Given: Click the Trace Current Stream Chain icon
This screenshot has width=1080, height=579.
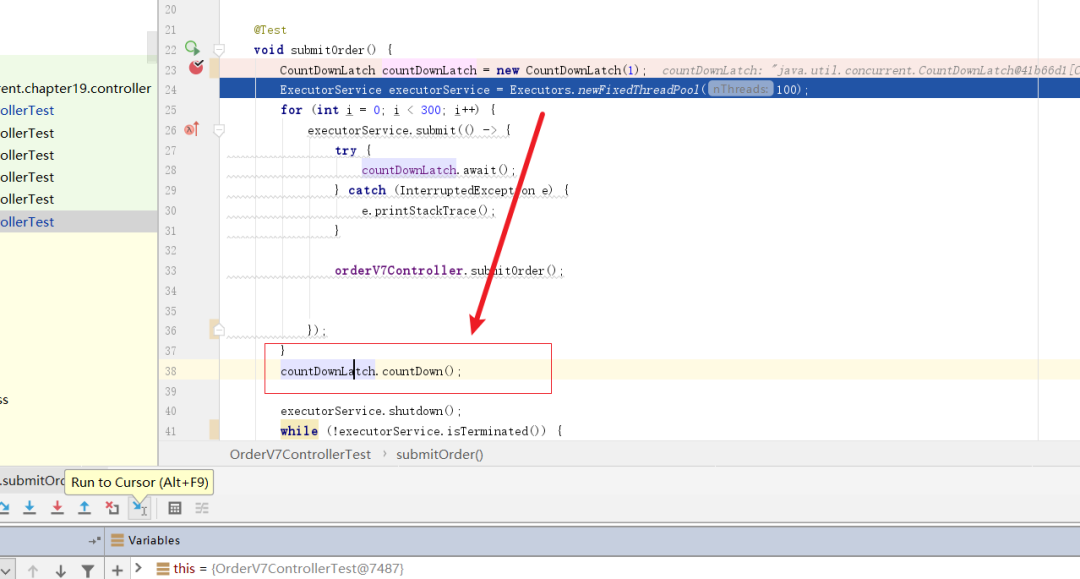Looking at the screenshot, I should tap(202, 508).
